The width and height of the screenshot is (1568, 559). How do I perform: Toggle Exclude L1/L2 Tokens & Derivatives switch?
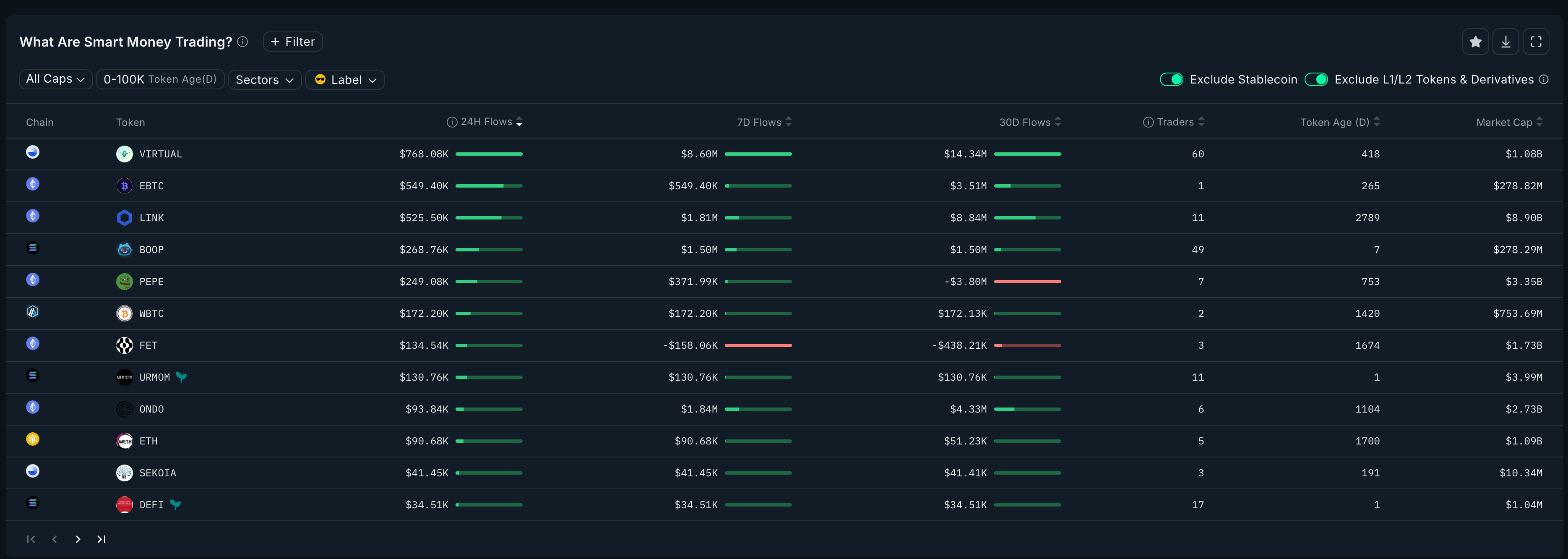pos(1315,80)
